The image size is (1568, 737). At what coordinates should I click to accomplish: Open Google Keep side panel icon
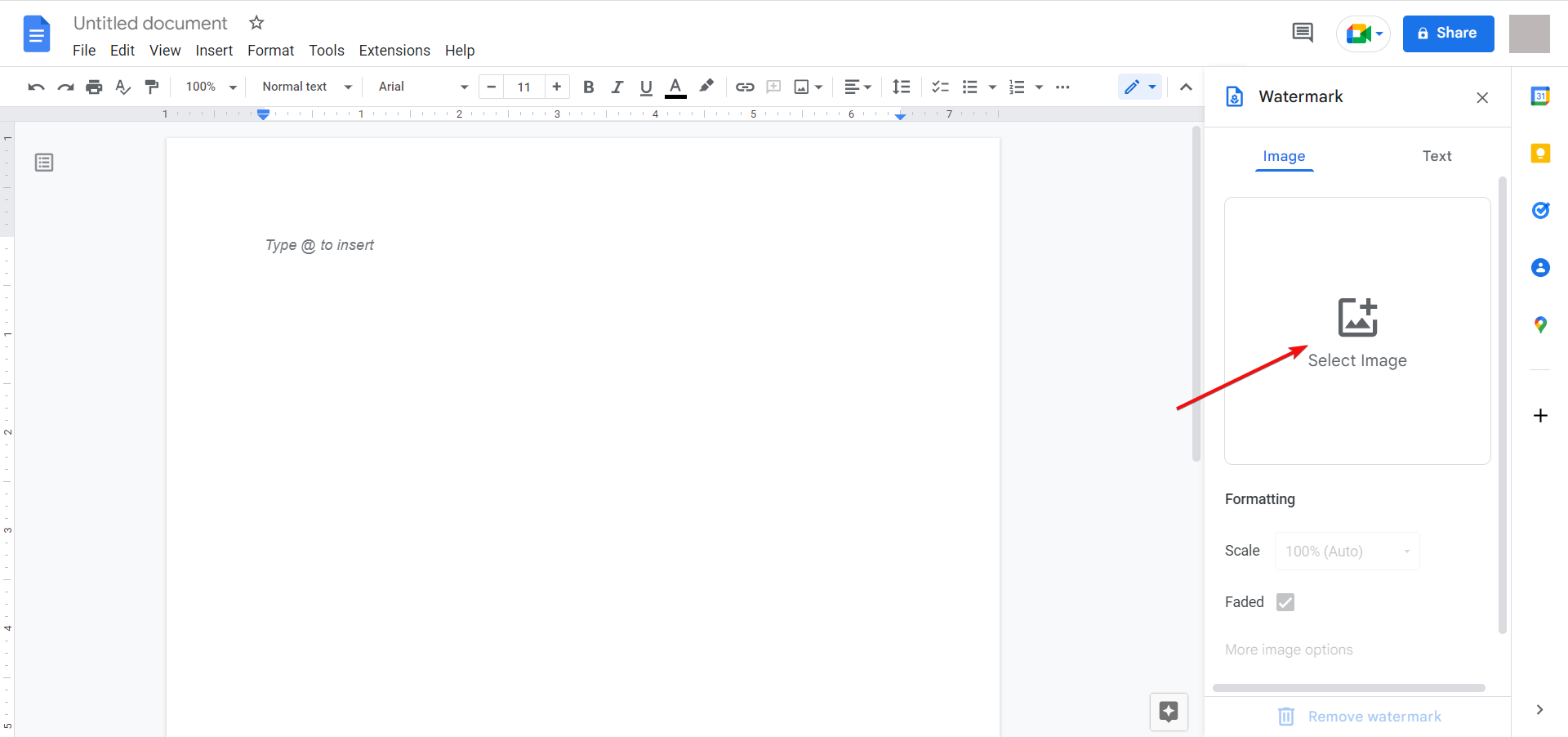pyautogui.click(x=1540, y=153)
